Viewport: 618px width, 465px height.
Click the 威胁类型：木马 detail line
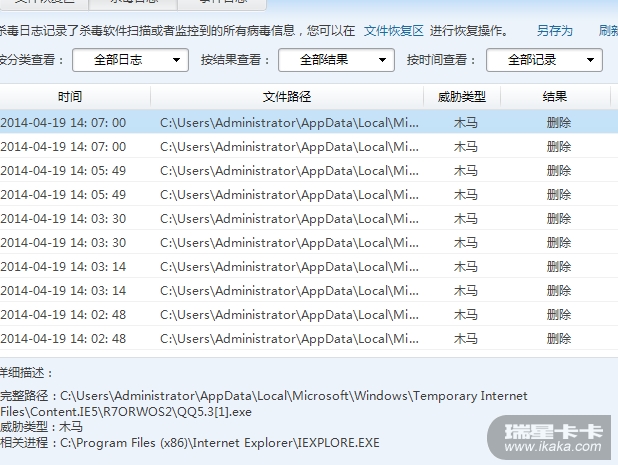tap(41, 427)
